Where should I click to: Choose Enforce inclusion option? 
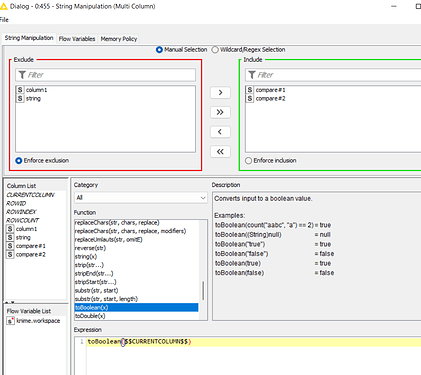[x=248, y=160]
